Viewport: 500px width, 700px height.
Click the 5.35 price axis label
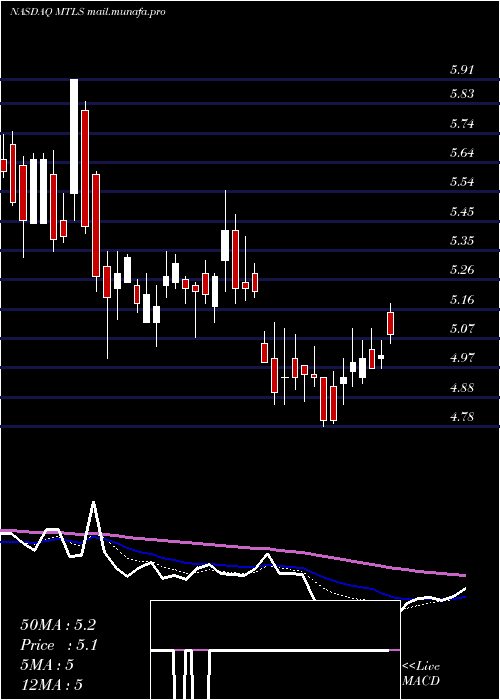(462, 241)
